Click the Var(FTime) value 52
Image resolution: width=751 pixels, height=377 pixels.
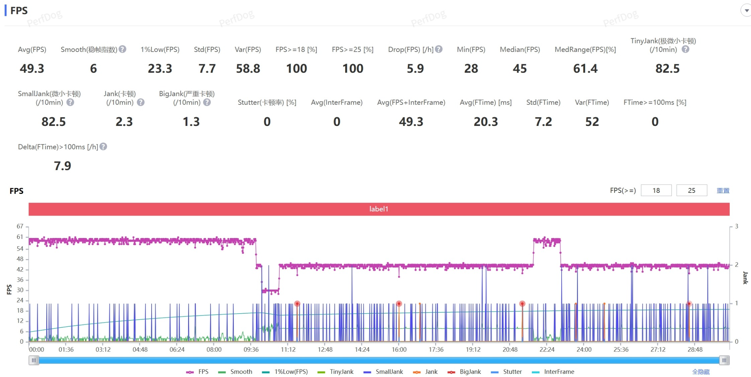(x=592, y=122)
